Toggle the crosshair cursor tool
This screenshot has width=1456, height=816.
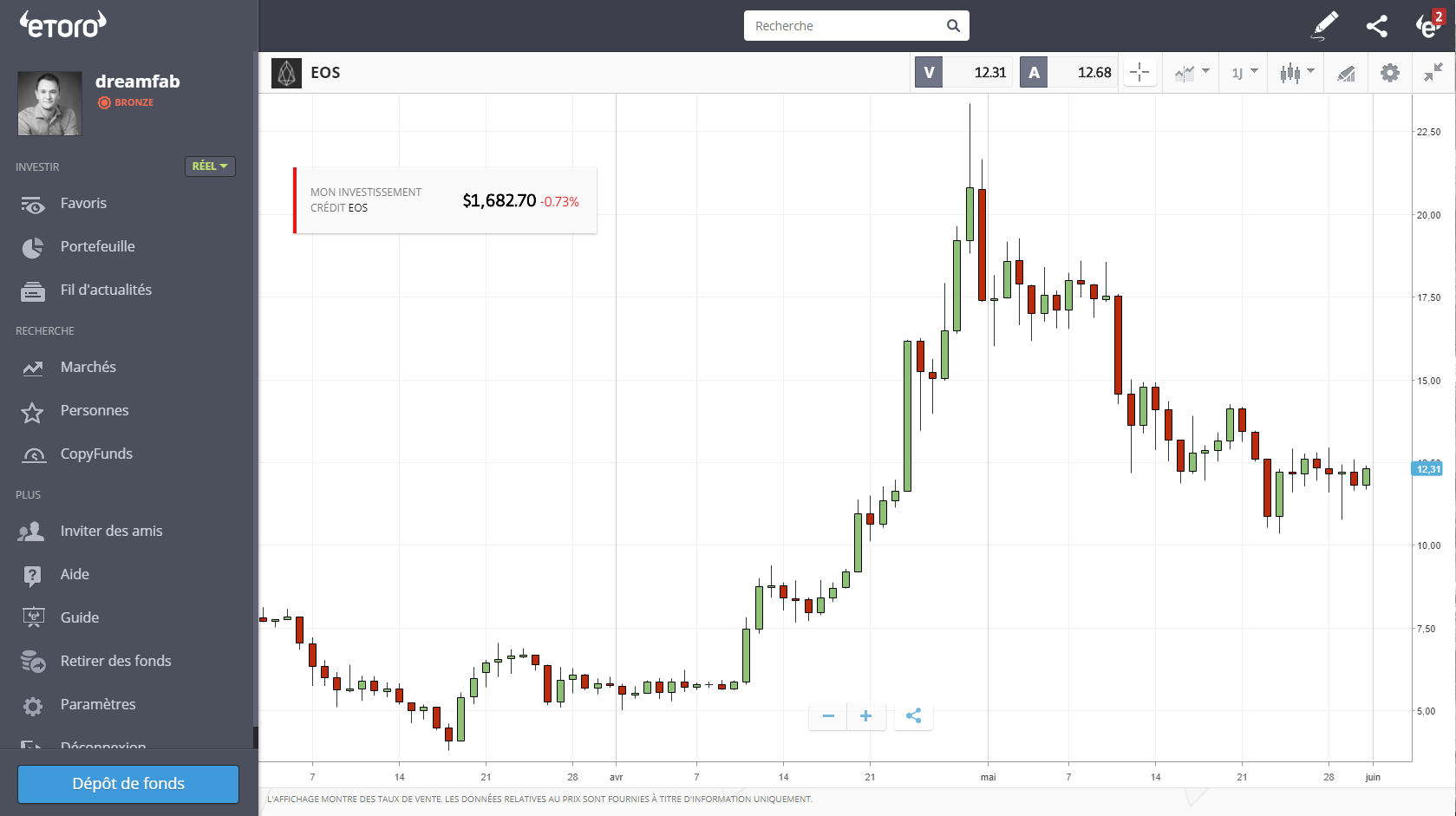(x=1139, y=73)
